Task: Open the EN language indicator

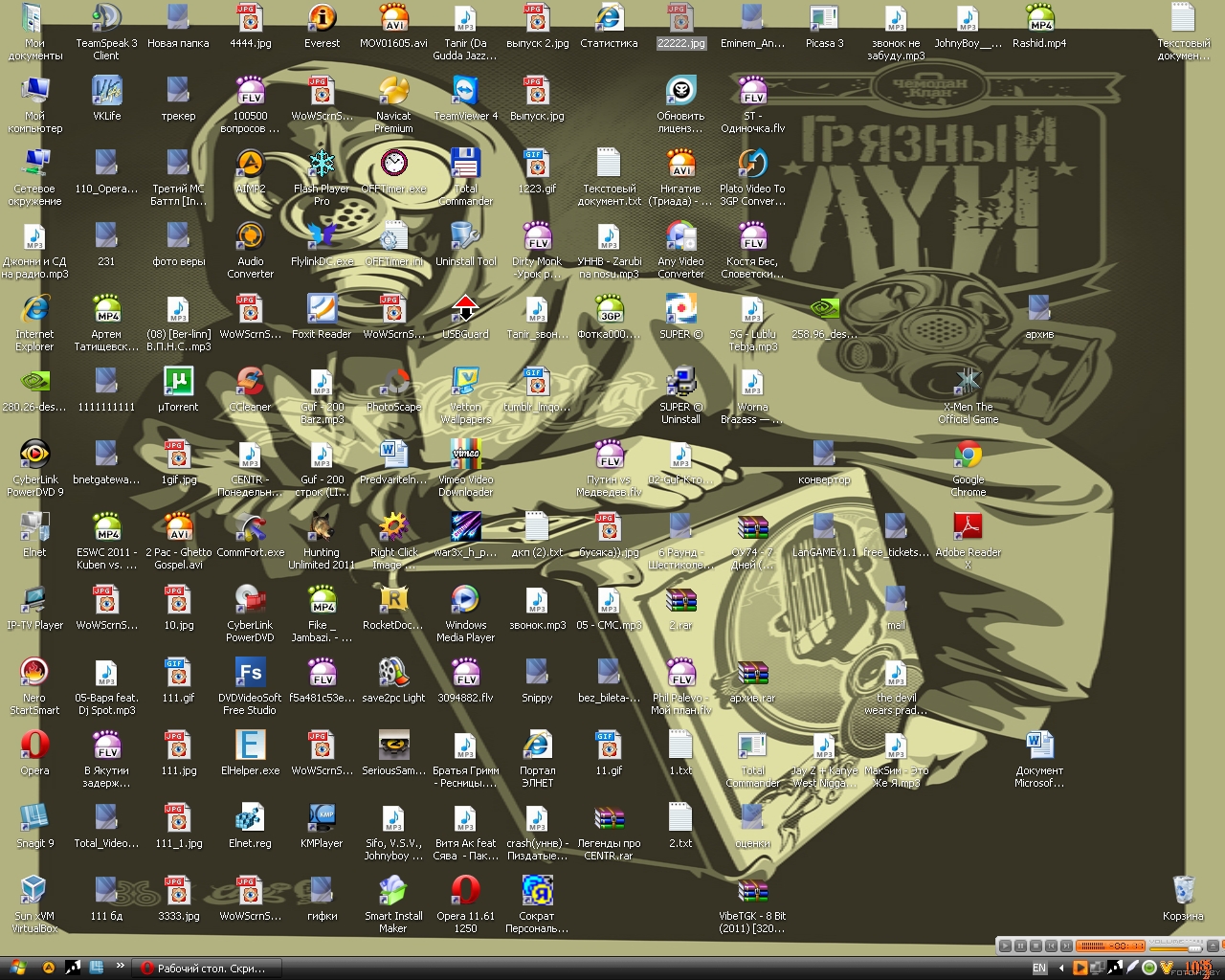Action: (x=1040, y=969)
